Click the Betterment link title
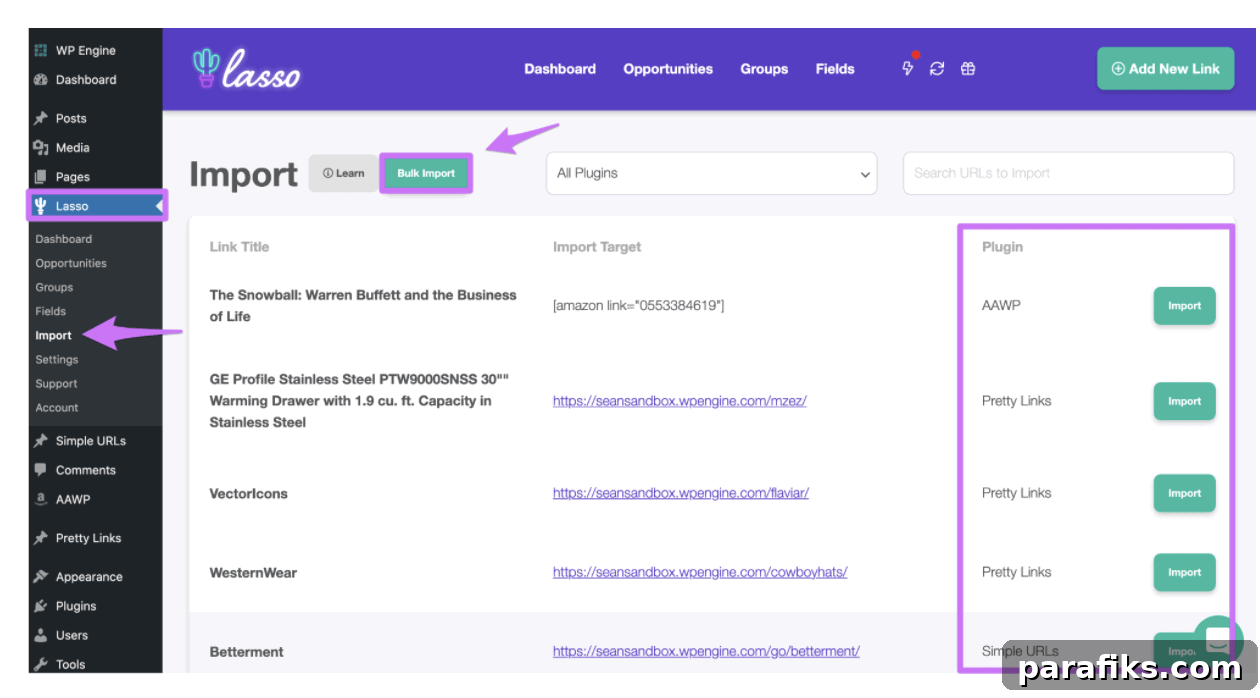This screenshot has height=698, width=1260. [x=246, y=652]
